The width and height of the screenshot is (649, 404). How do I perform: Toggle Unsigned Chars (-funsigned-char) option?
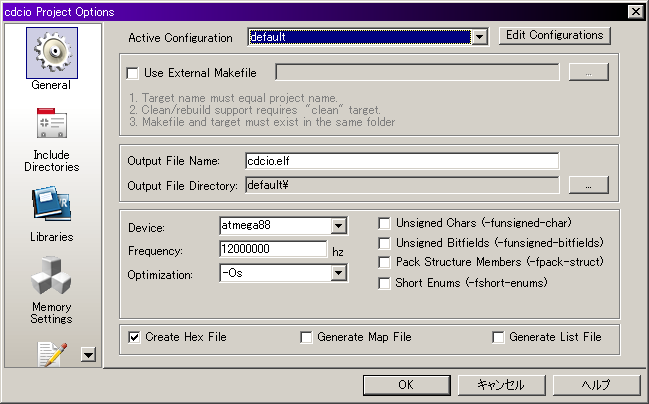(x=384, y=224)
